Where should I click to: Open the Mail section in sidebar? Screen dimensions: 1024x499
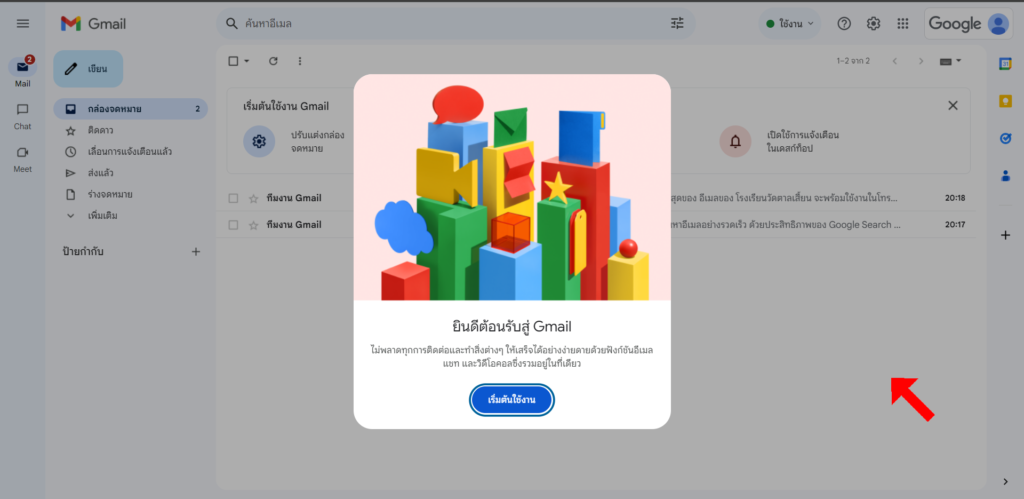pyautogui.click(x=23, y=72)
